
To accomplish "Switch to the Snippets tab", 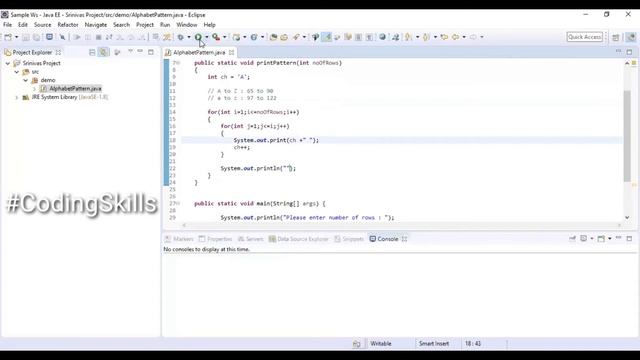I will (x=349, y=239).
